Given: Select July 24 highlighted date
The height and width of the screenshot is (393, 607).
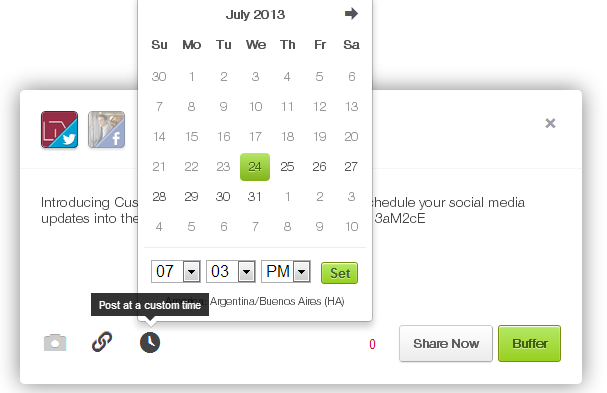Looking at the screenshot, I should pyautogui.click(x=255, y=167).
